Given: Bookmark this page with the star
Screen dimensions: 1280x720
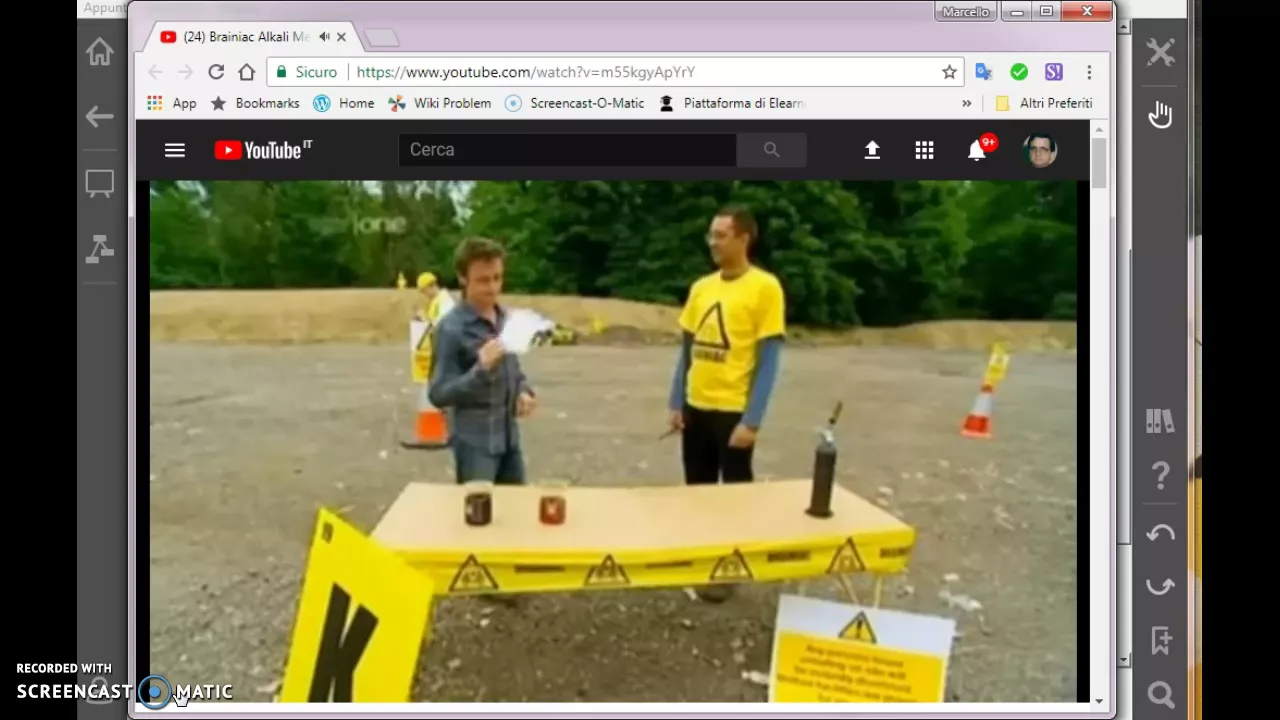Looking at the screenshot, I should pos(949,72).
